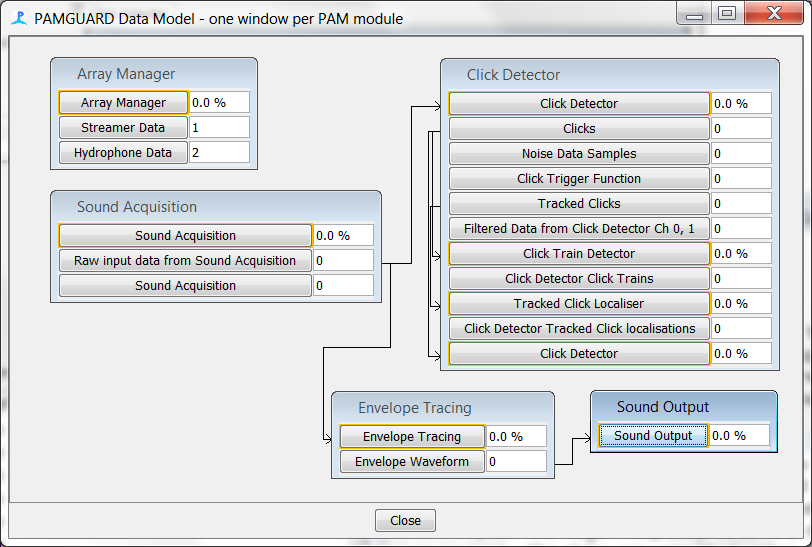Image resolution: width=812 pixels, height=547 pixels.
Task: Click 0.0 % field beside Click Train Detector
Action: tap(741, 253)
